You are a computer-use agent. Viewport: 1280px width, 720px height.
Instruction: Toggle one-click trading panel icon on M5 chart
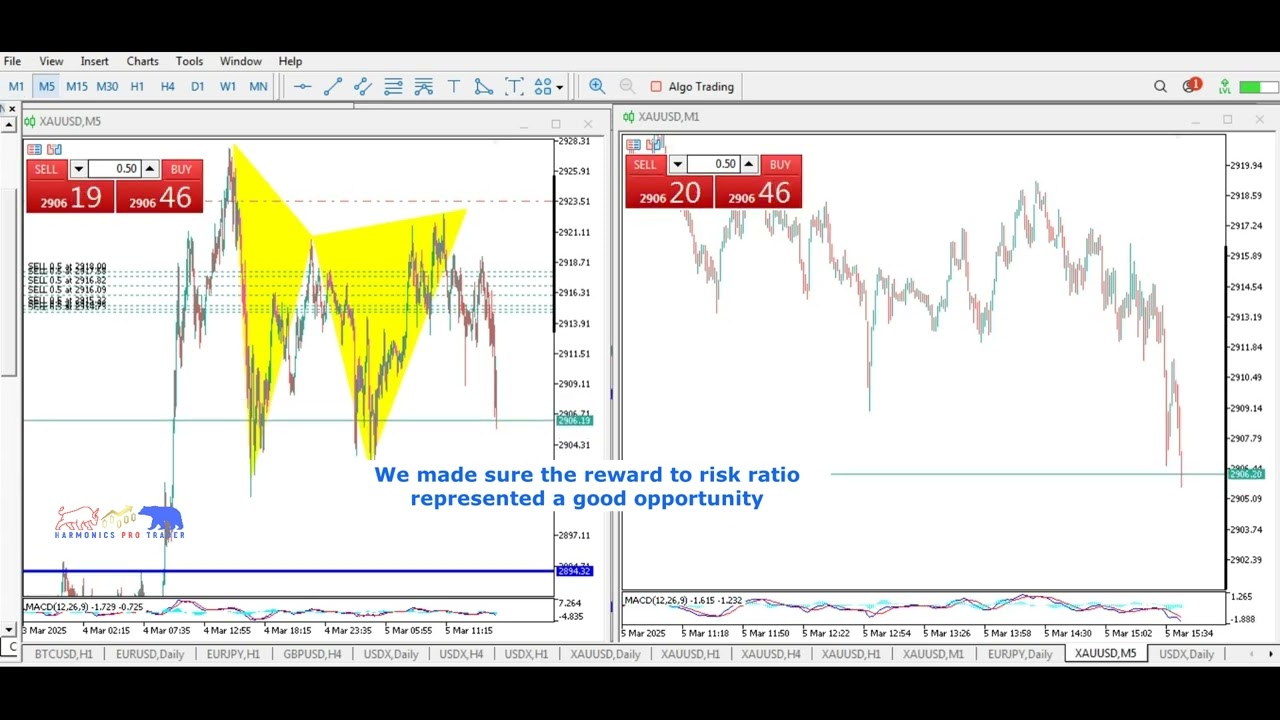pyautogui.click(x=34, y=149)
